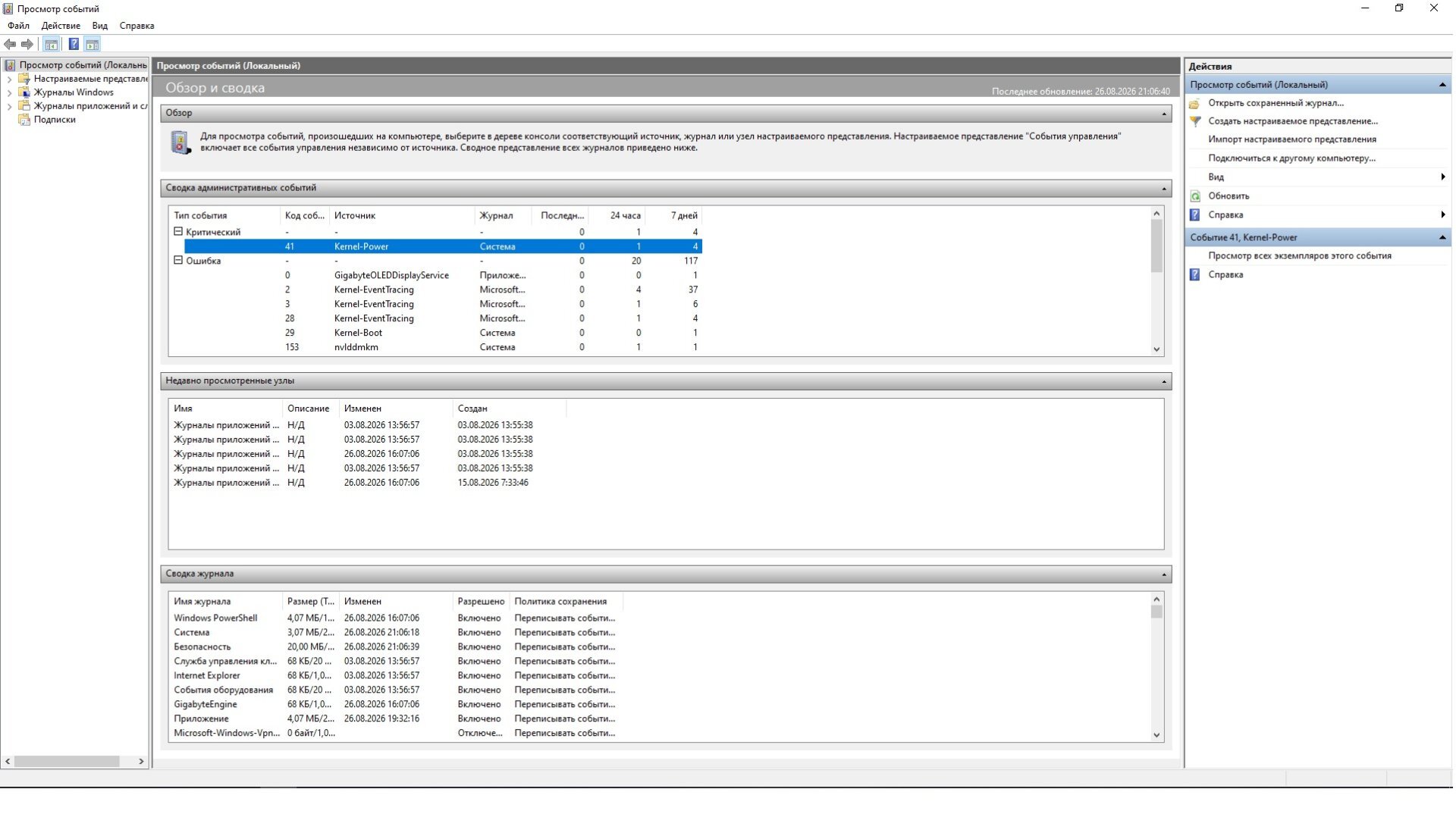Collapse the Обзор section
Image resolution: width=1456 pixels, height=817 pixels.
coord(1164,114)
